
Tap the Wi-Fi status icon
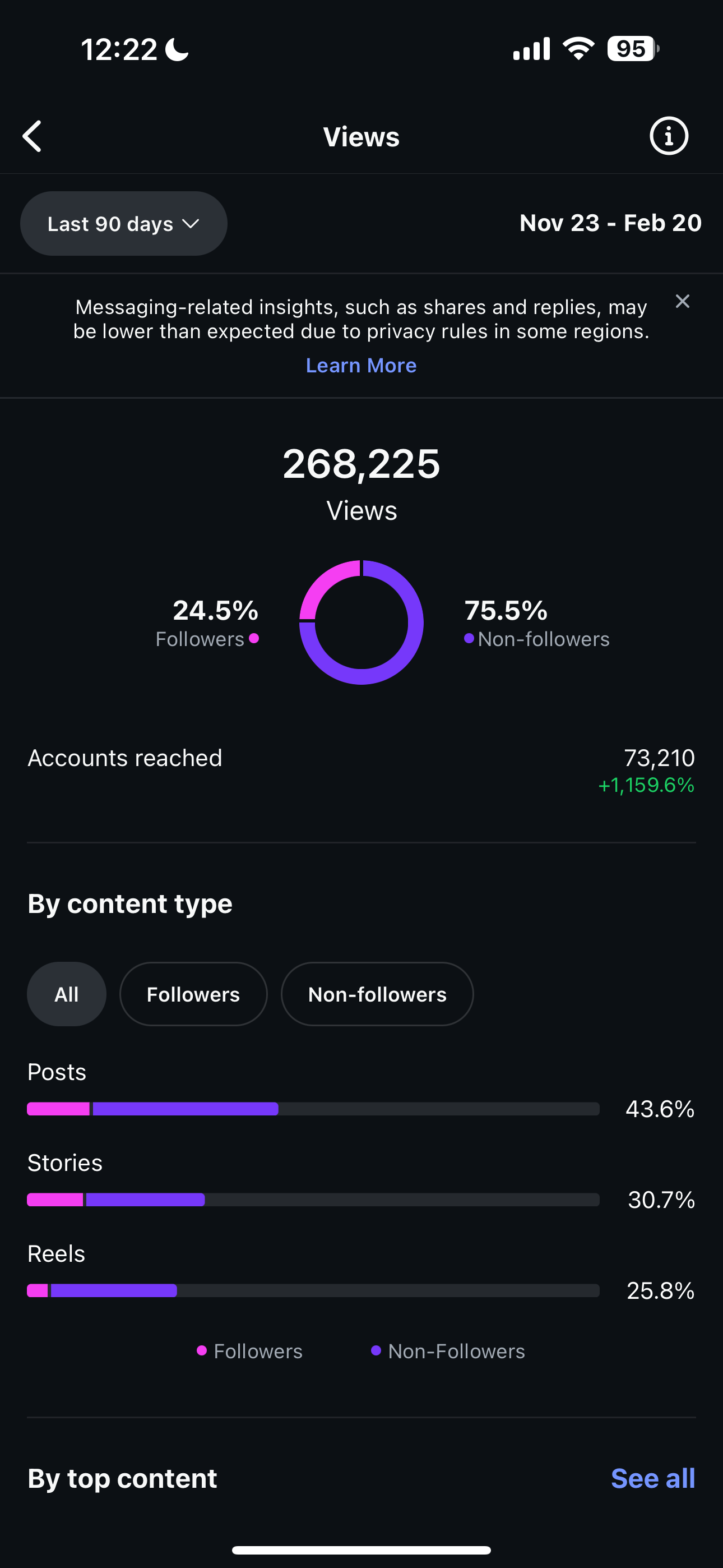pyautogui.click(x=578, y=49)
